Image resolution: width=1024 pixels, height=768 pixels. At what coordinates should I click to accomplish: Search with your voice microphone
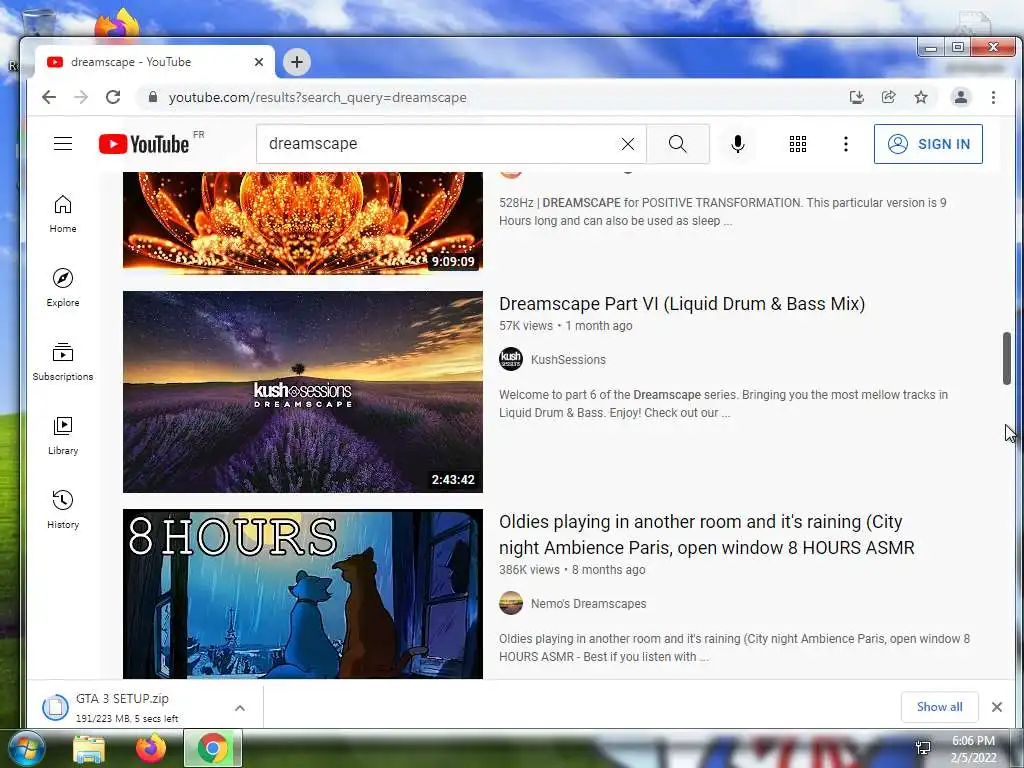click(738, 144)
